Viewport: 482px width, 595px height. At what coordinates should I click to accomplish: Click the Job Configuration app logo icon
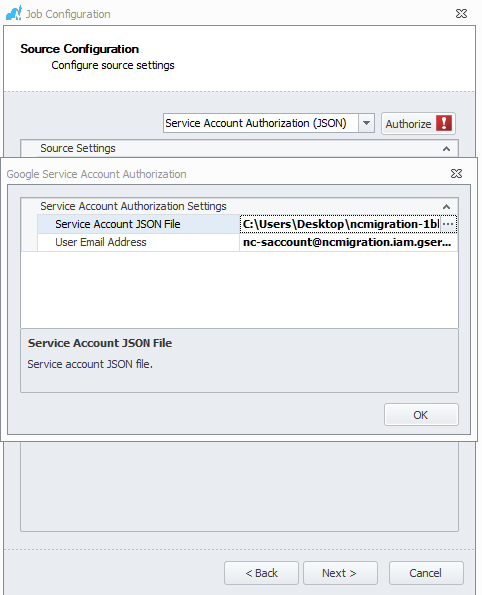click(x=14, y=13)
